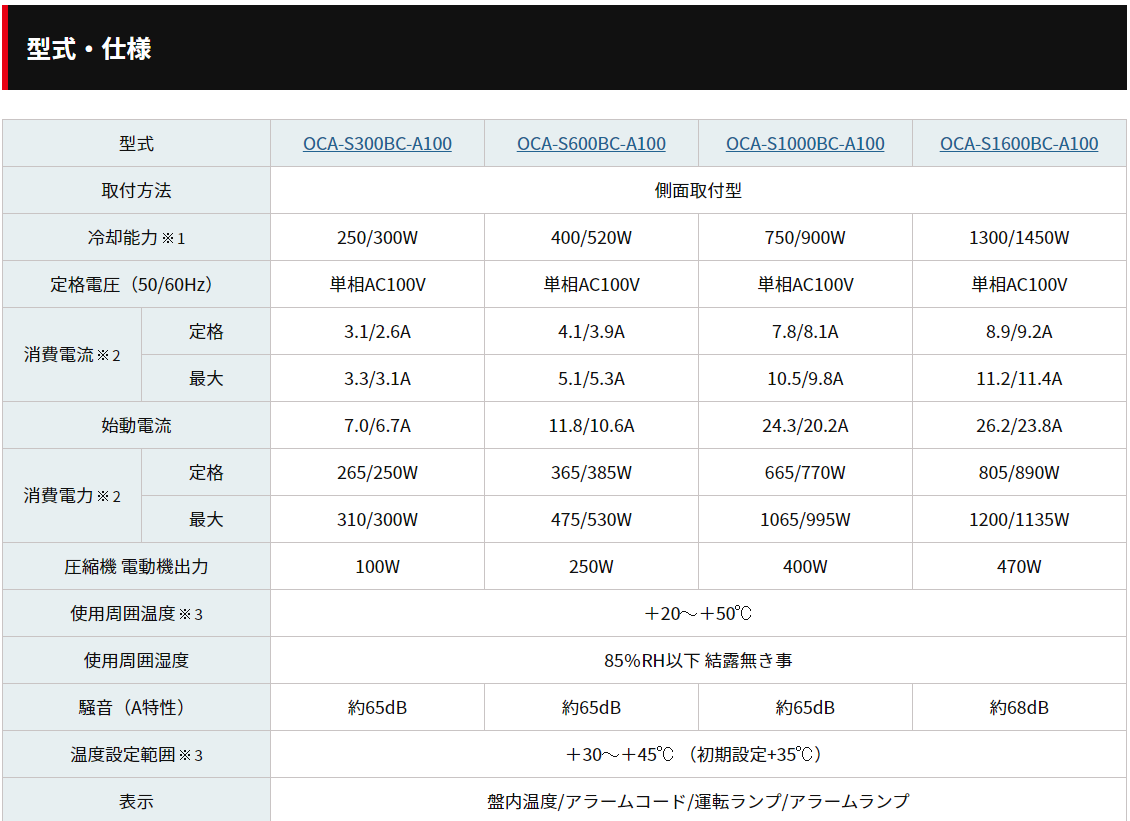
Task: Click the 11.2/11.4A maximum current value
Action: click(1019, 378)
